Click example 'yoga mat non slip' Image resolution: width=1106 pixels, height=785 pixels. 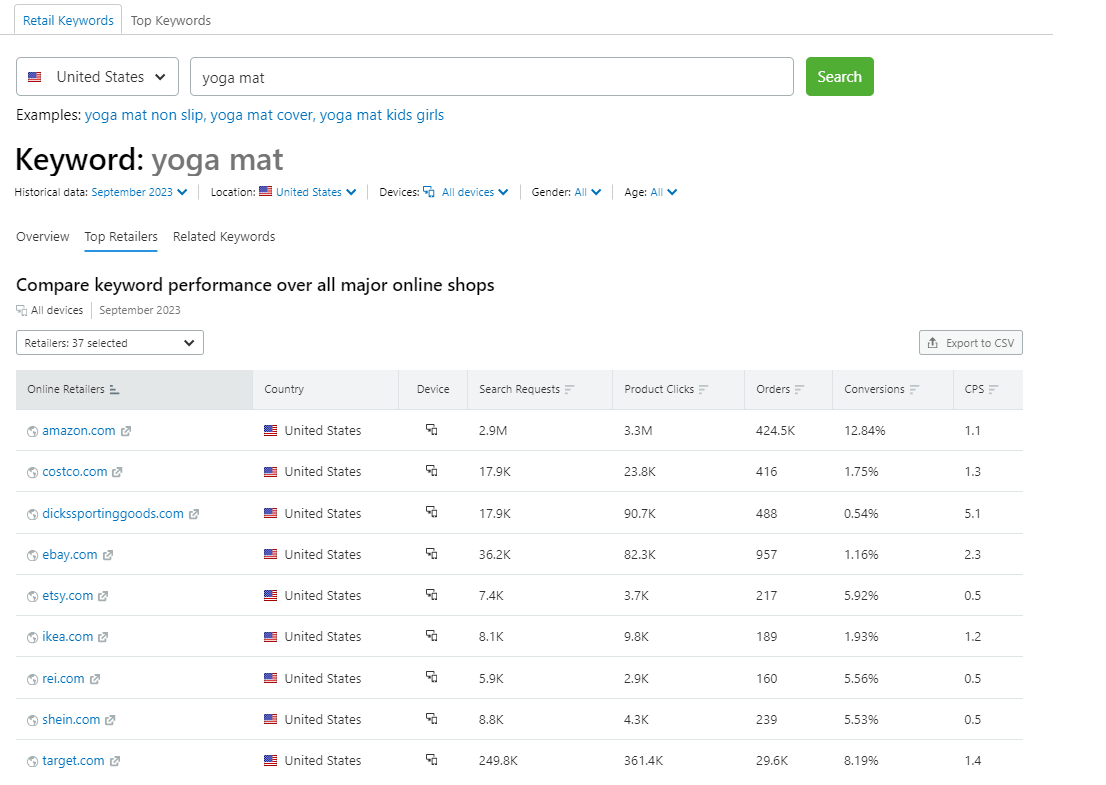pos(144,115)
